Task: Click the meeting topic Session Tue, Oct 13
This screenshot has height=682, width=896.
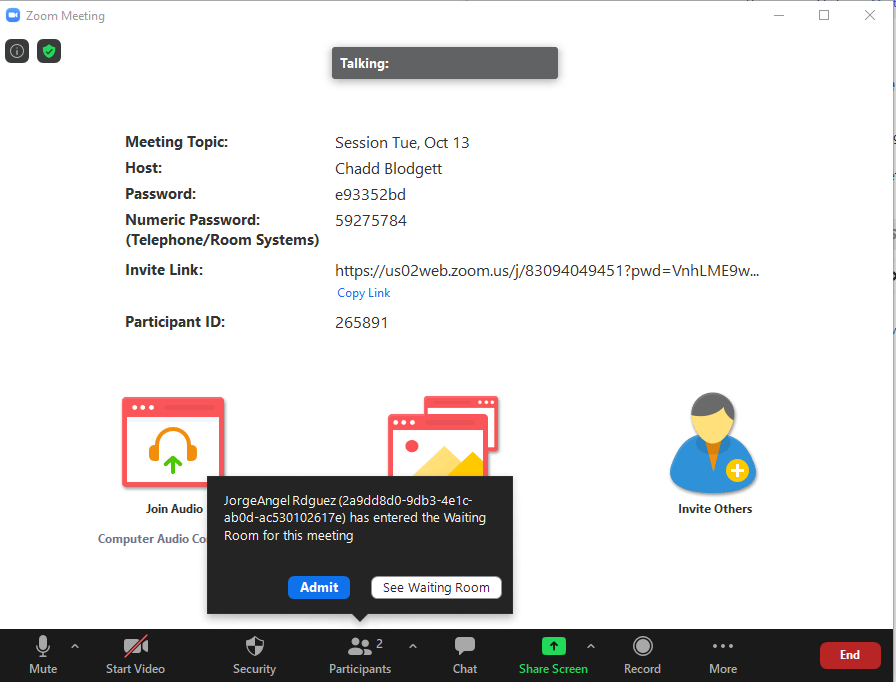Action: tap(402, 143)
